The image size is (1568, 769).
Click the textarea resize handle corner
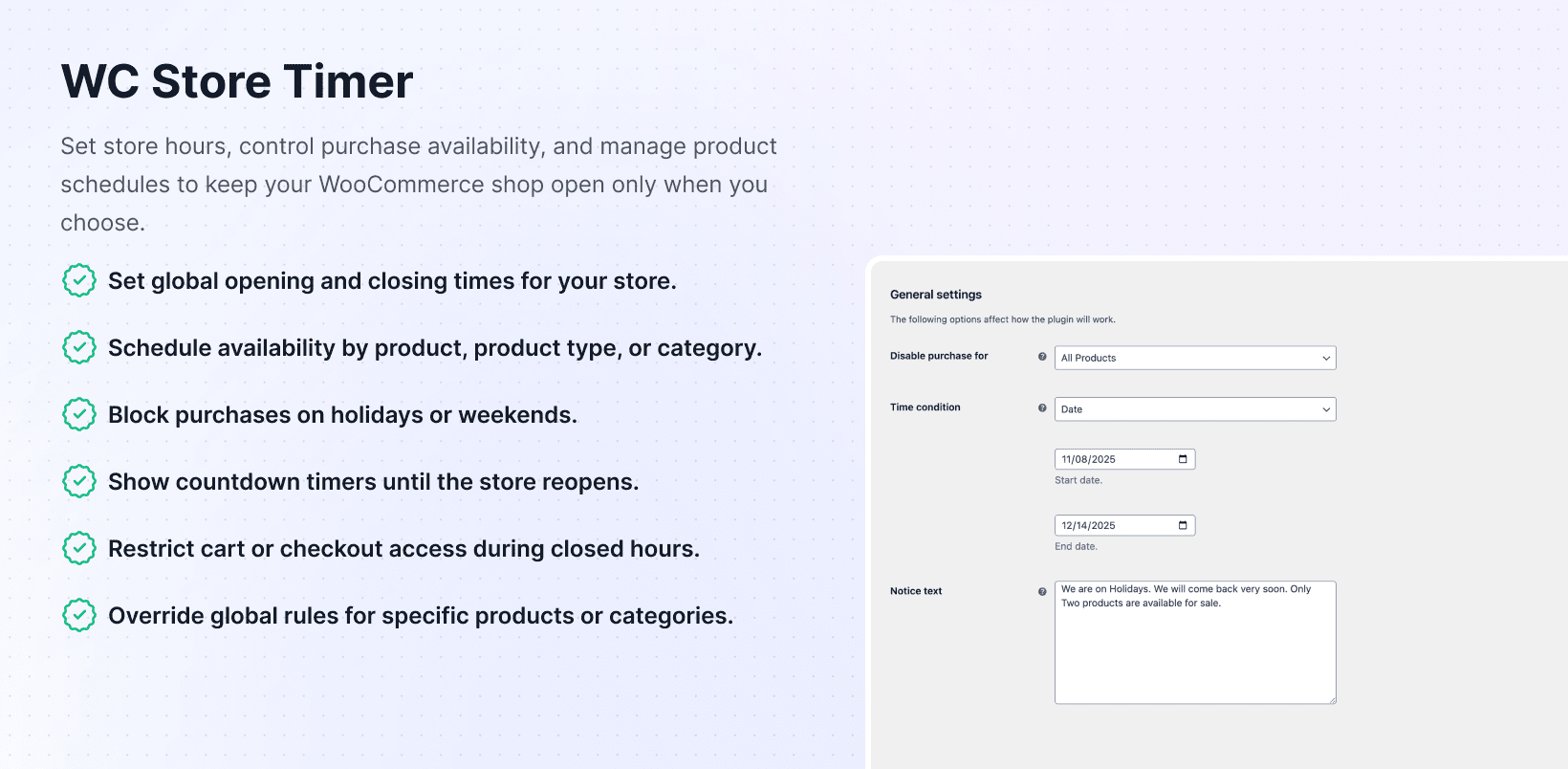click(1332, 700)
